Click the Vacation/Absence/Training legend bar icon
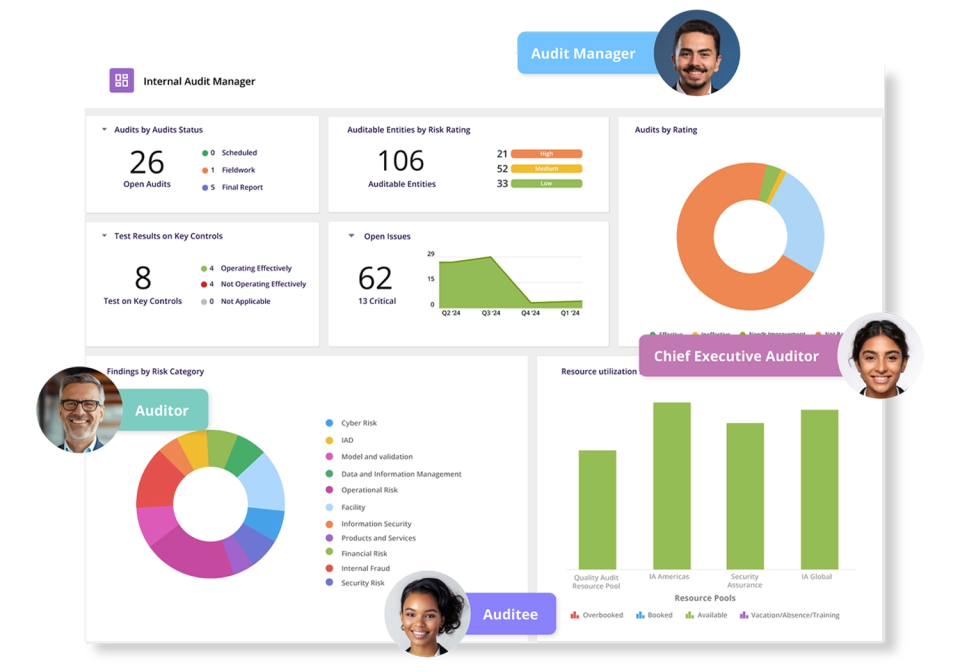Viewport: 960px width, 672px height. (743, 615)
